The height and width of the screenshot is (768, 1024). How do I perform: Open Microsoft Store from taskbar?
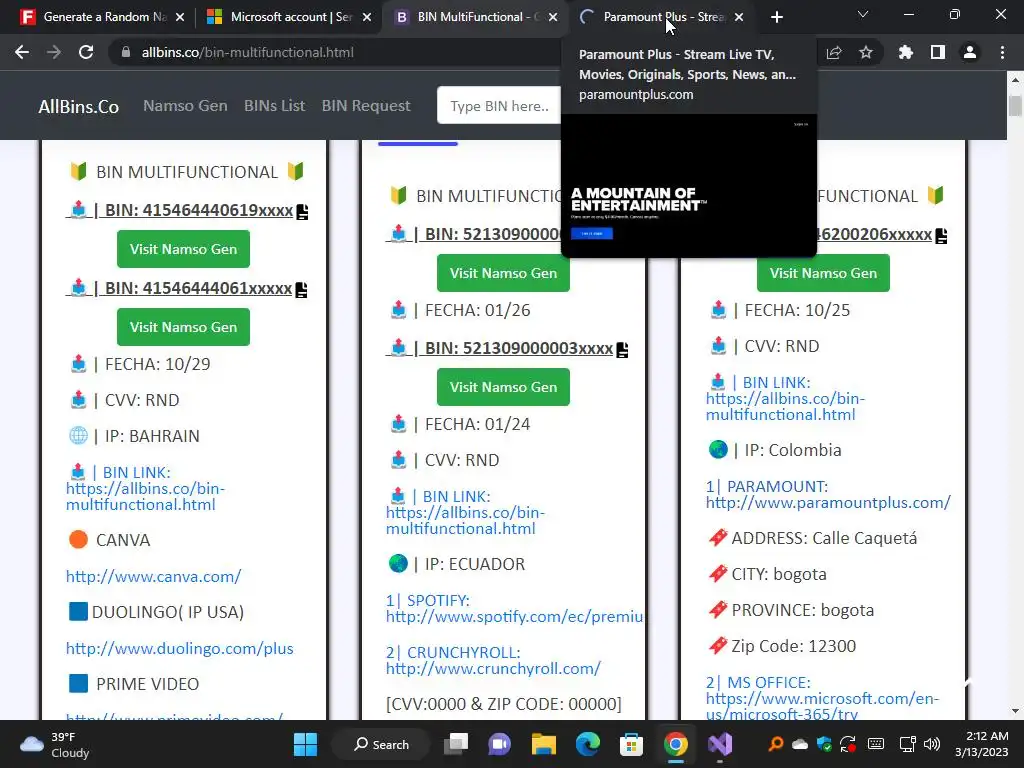point(632,744)
